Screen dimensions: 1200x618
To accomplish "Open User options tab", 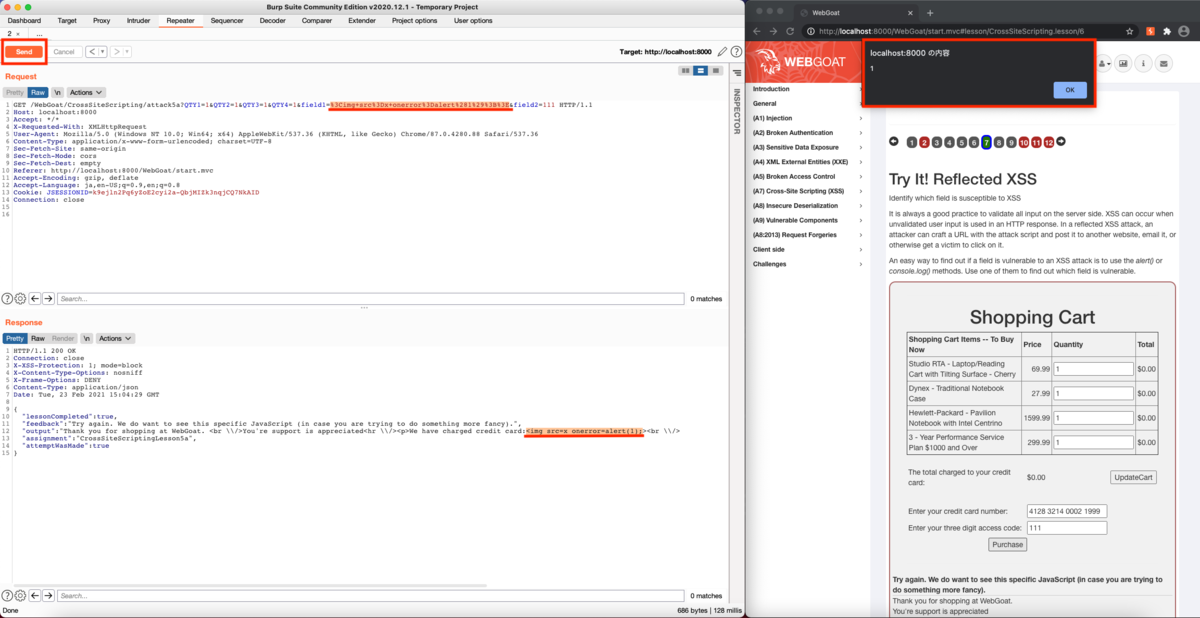I will point(473,20).
